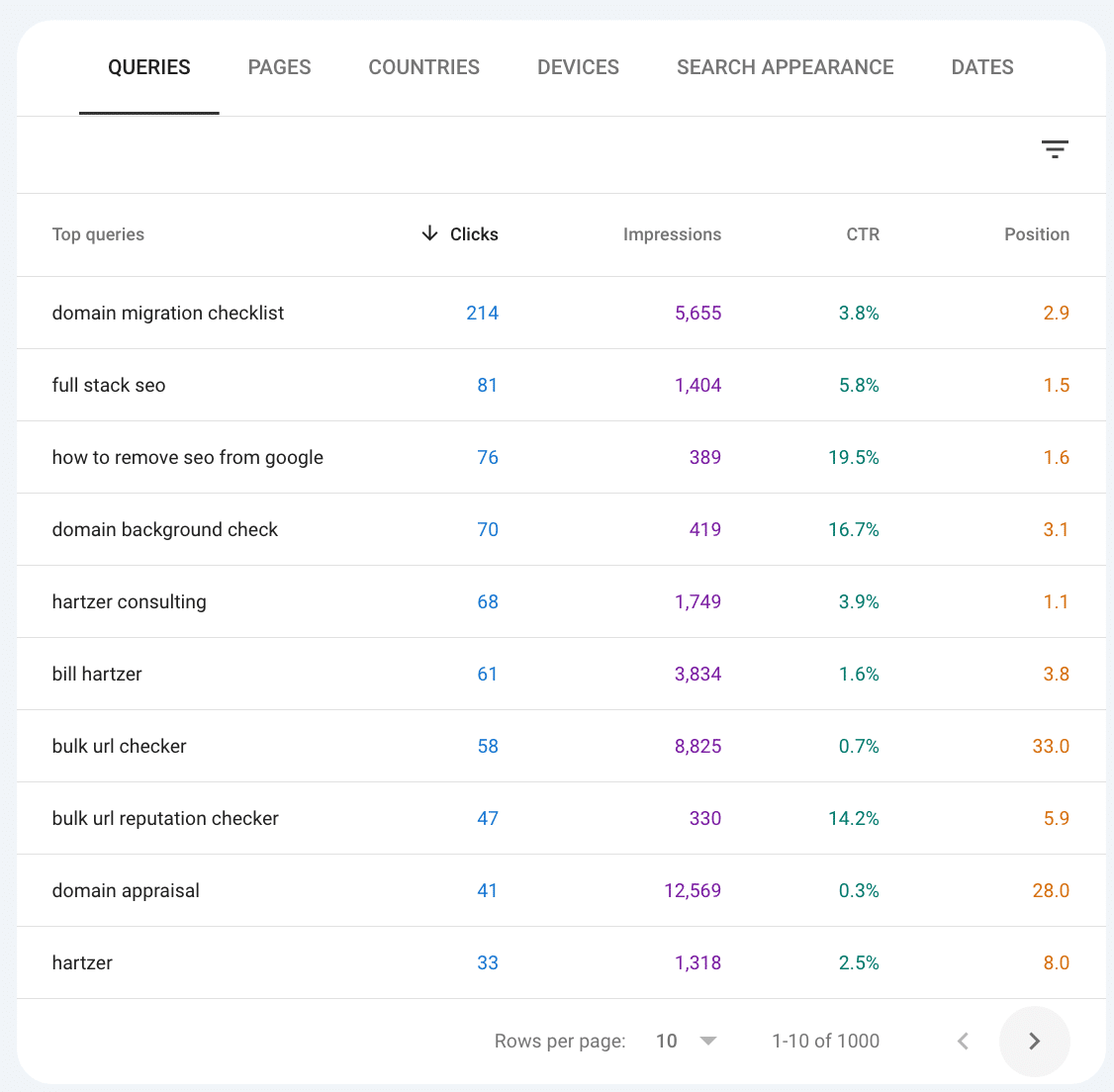Click the 'Rows per page:' label
This screenshot has width=1114, height=1092.
pyautogui.click(x=560, y=1041)
